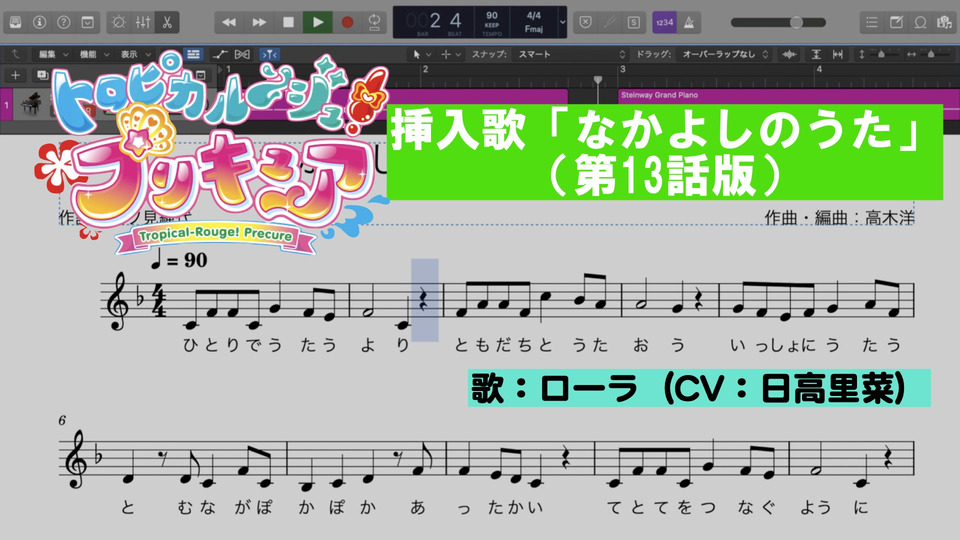Toggle horizontal auto zoom button
This screenshot has height=540, width=960.
point(838,54)
